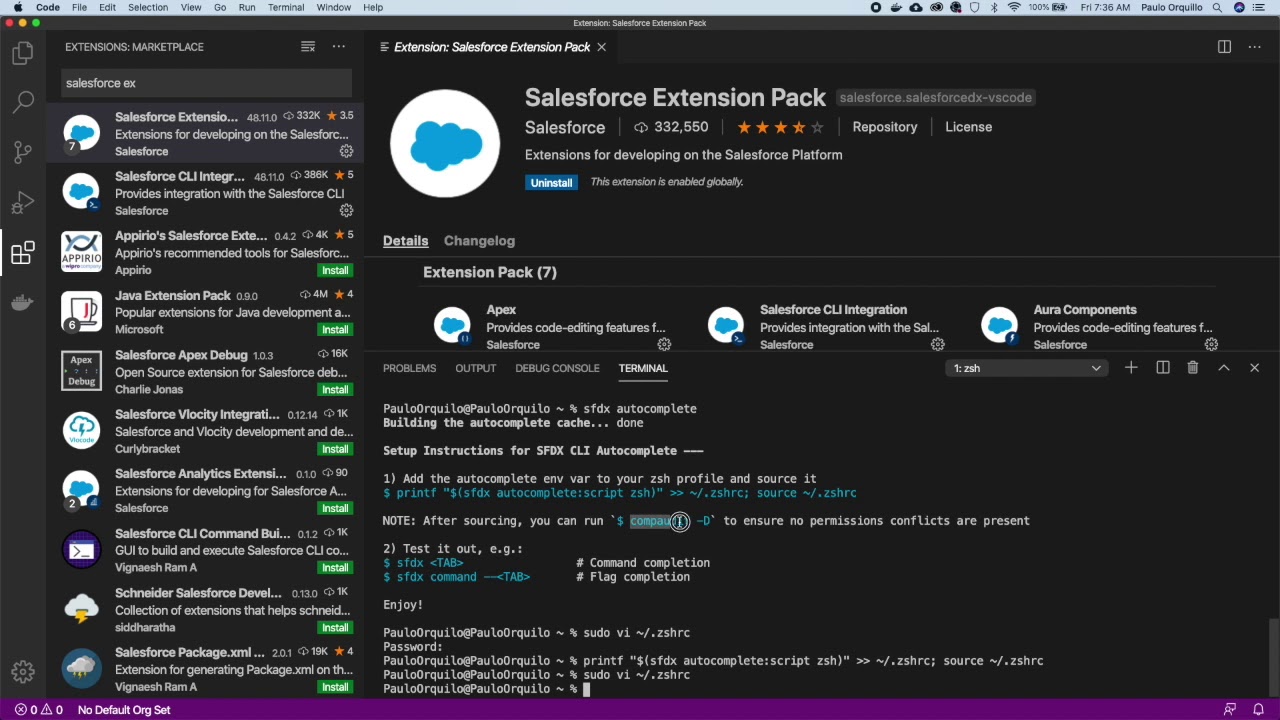Click No Default Org Set in status bar
The image size is (1280, 720).
(124, 710)
